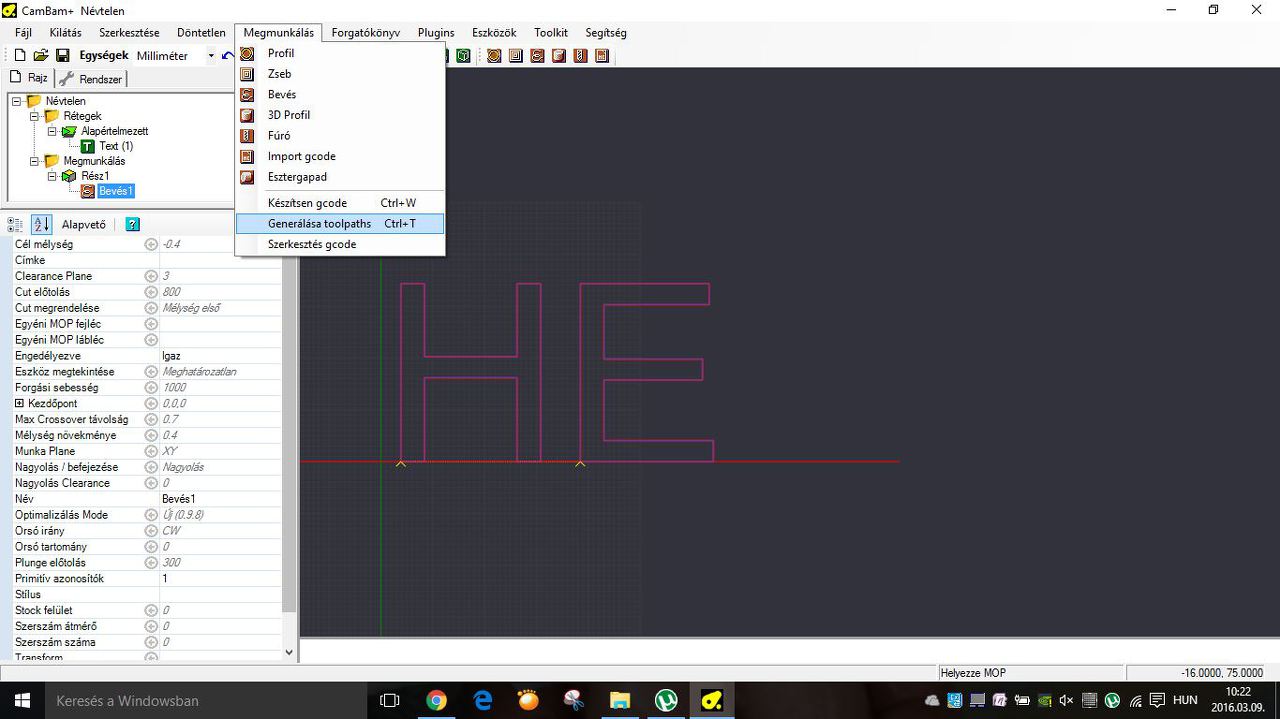Collapse the Névtelen root tree node

[17, 101]
